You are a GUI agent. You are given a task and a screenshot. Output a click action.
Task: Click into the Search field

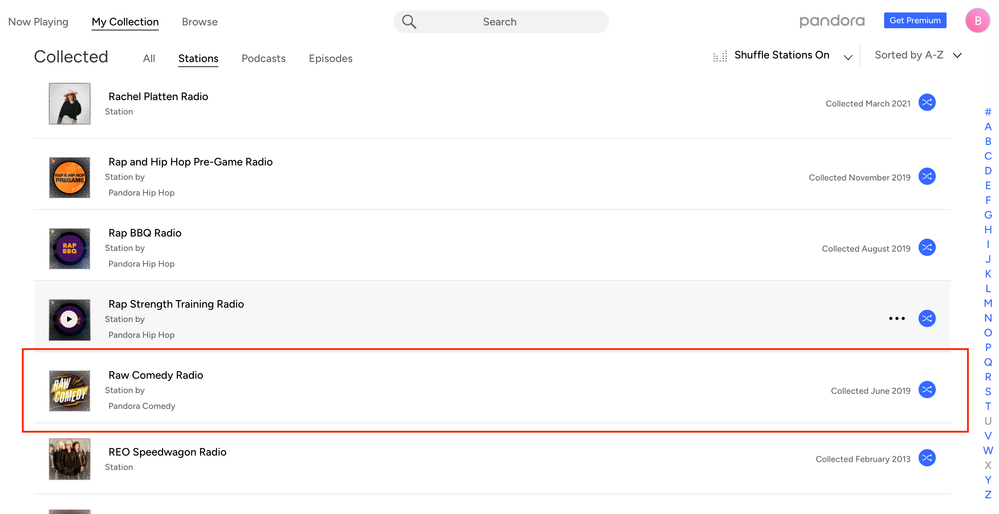(501, 22)
